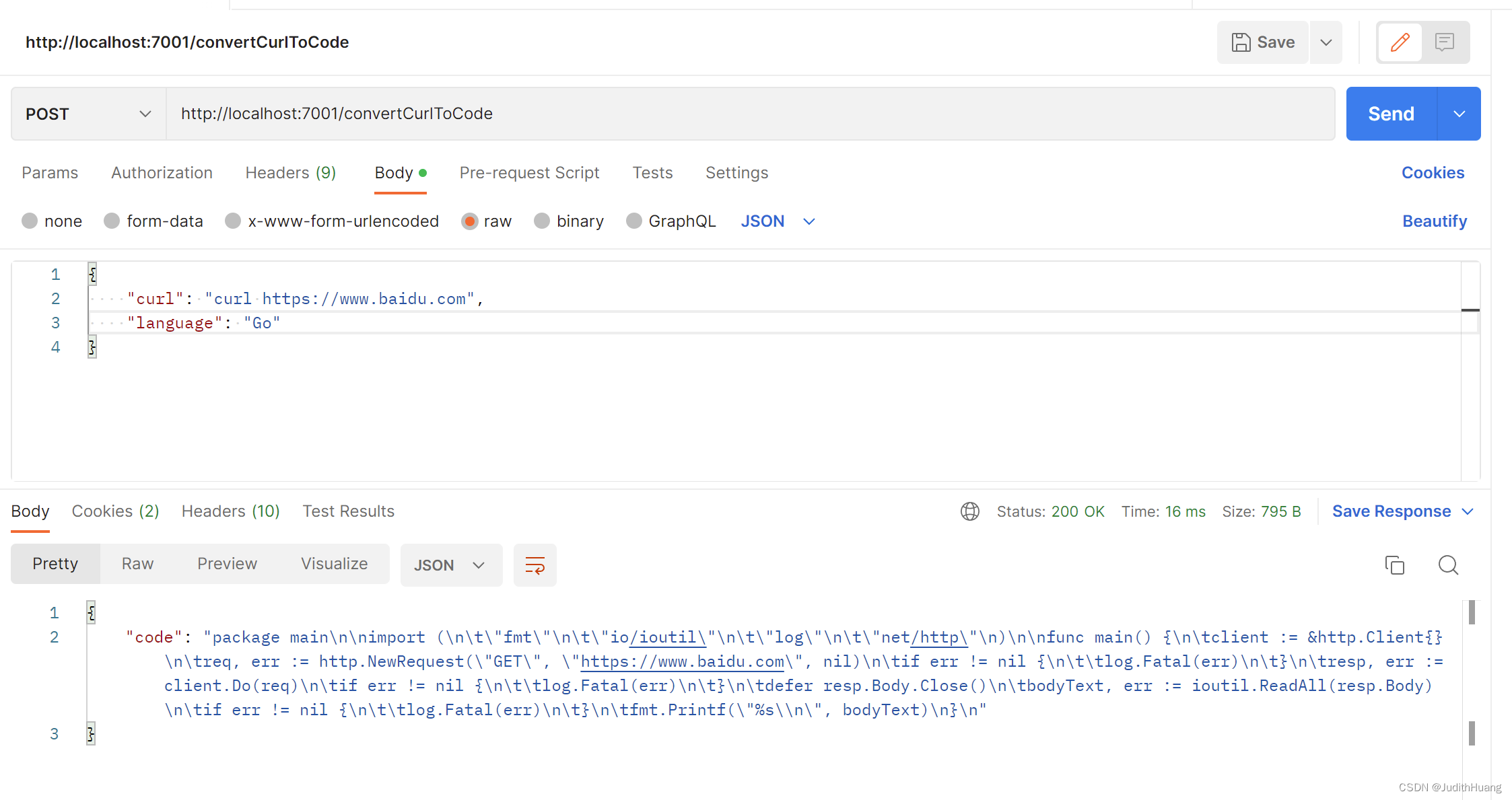Click the search response magnifier icon
Image resolution: width=1512 pixels, height=800 pixels.
(1448, 565)
